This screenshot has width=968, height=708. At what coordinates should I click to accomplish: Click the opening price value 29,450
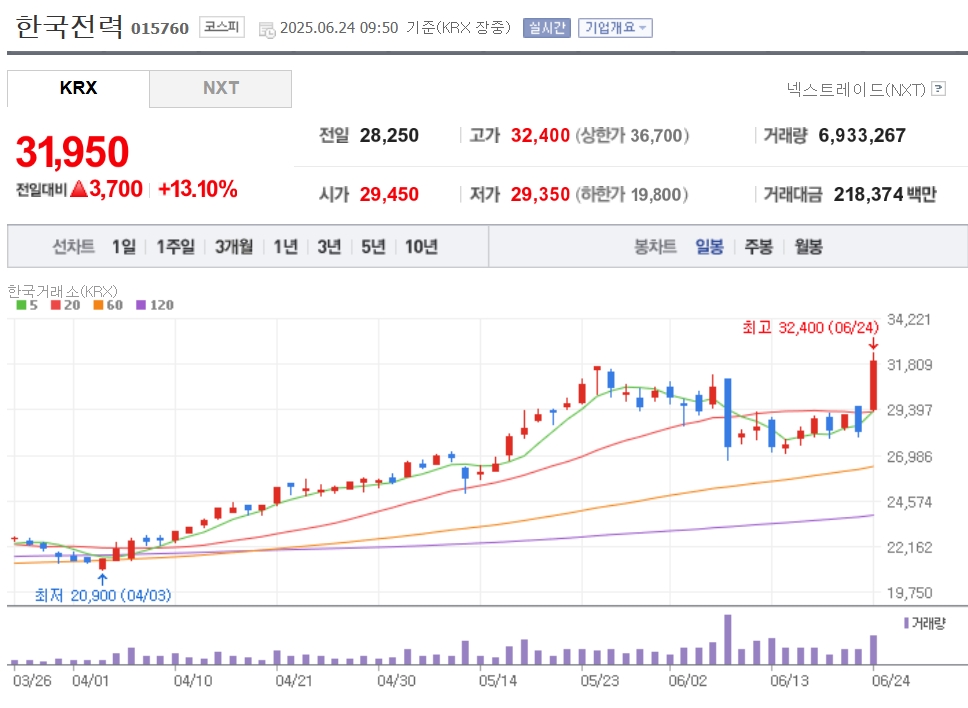(389, 194)
